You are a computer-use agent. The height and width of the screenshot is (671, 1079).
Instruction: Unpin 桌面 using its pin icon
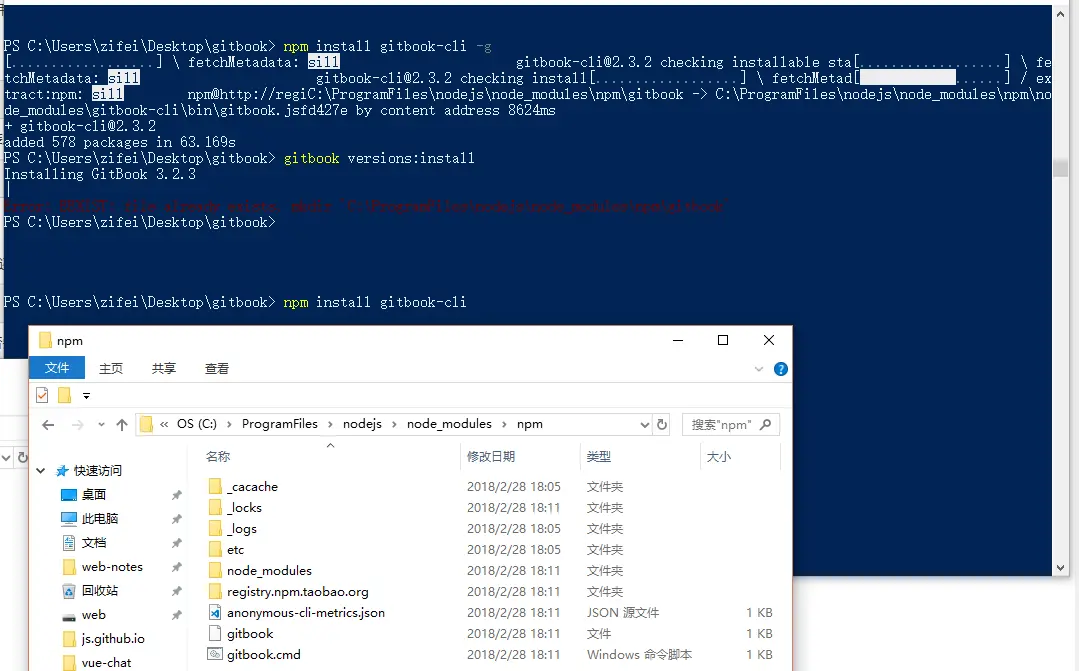pos(177,495)
